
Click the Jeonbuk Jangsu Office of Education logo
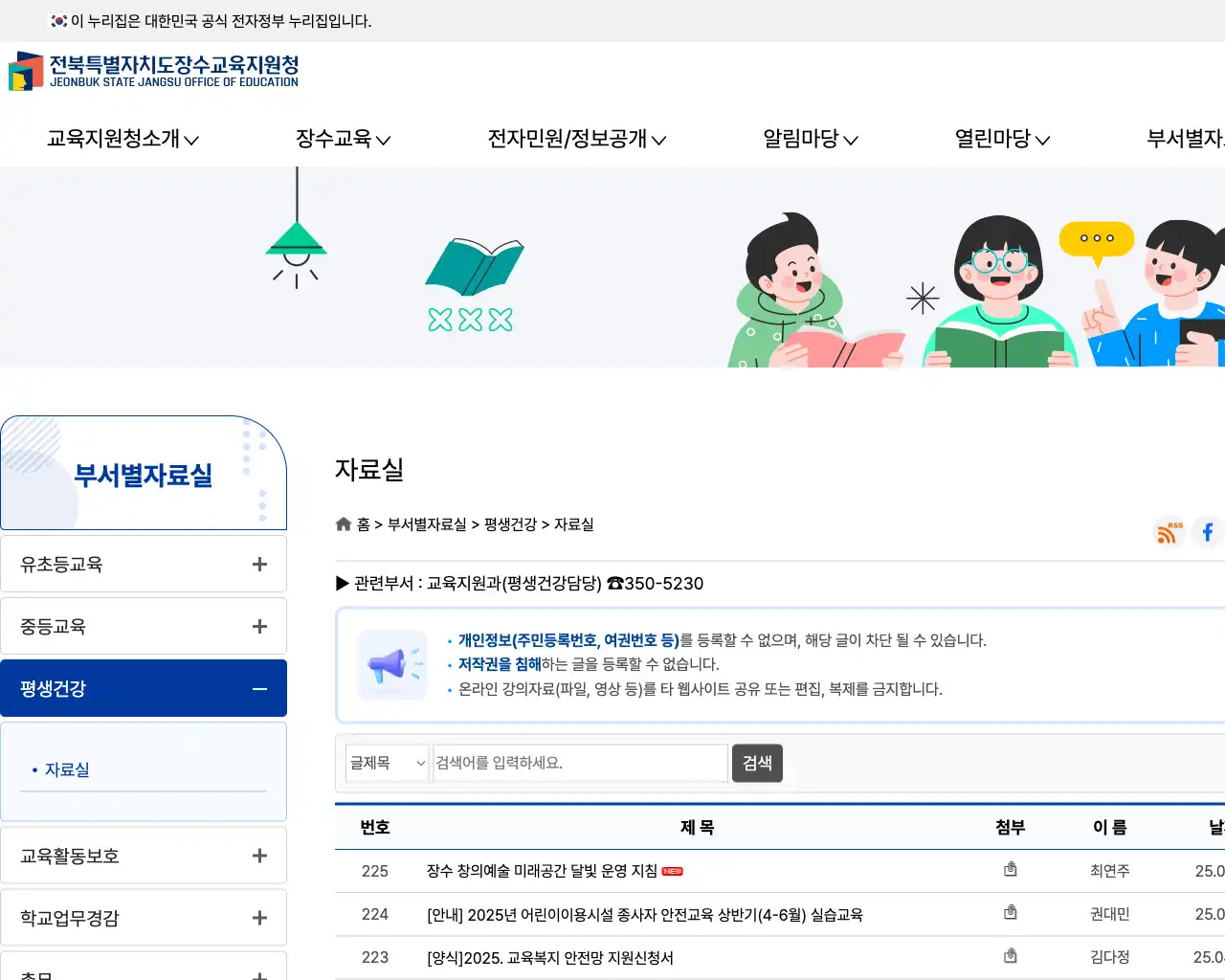[x=153, y=71]
